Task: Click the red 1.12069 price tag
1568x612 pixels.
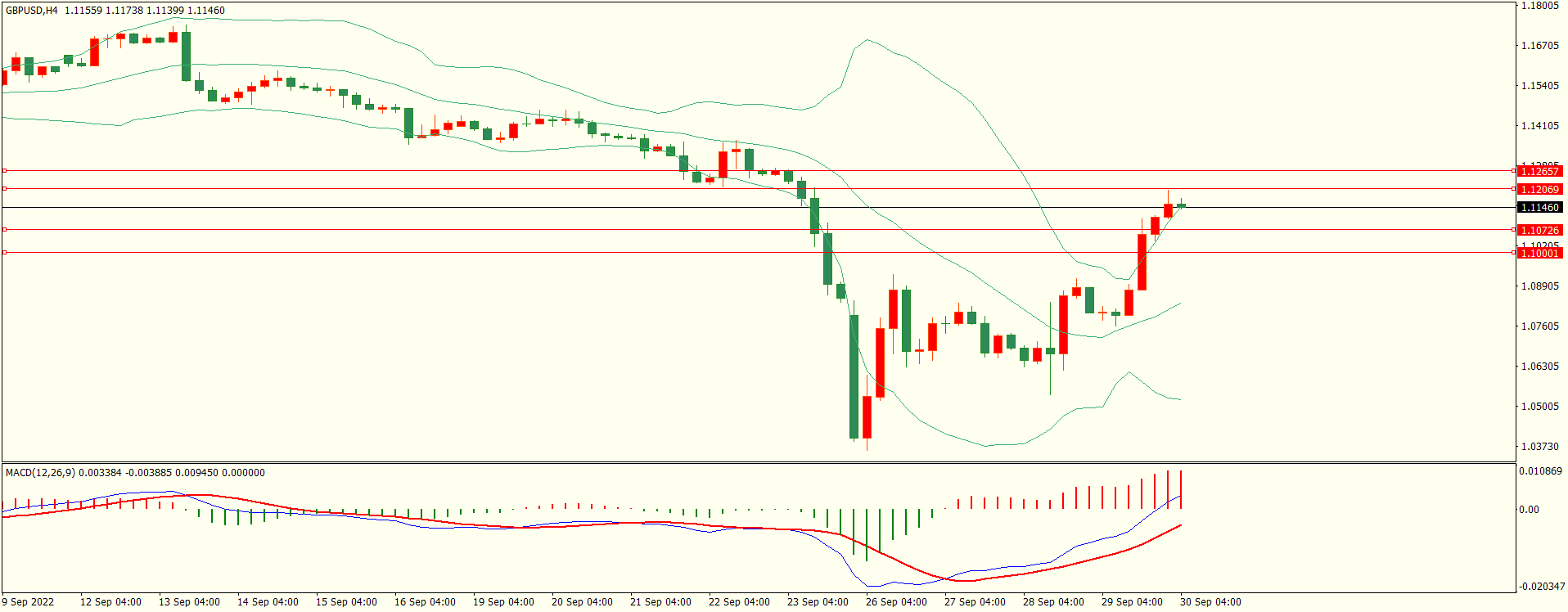Action: (1539, 190)
